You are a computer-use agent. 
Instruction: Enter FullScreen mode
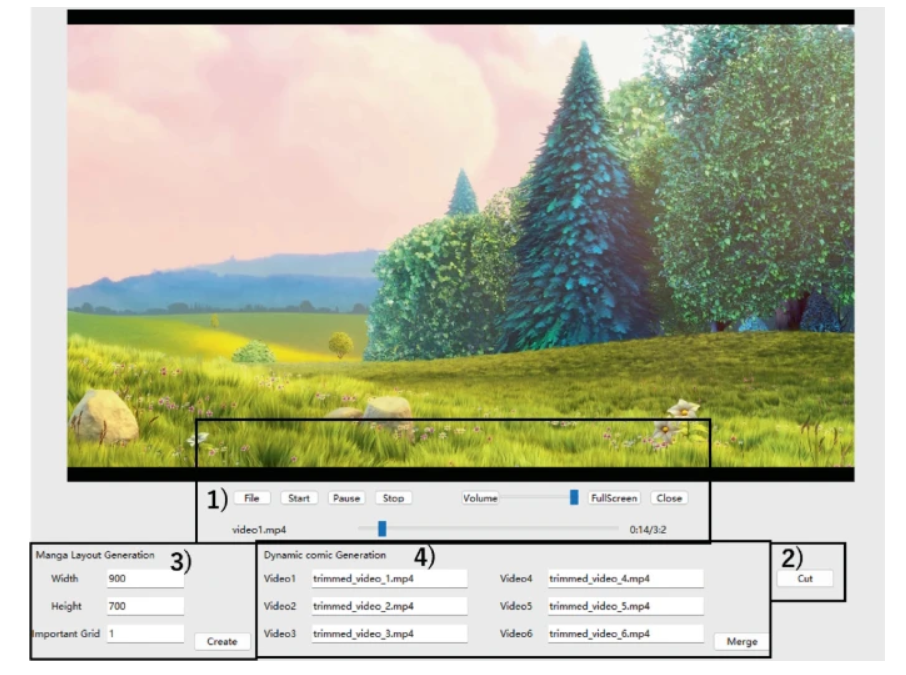(x=614, y=498)
